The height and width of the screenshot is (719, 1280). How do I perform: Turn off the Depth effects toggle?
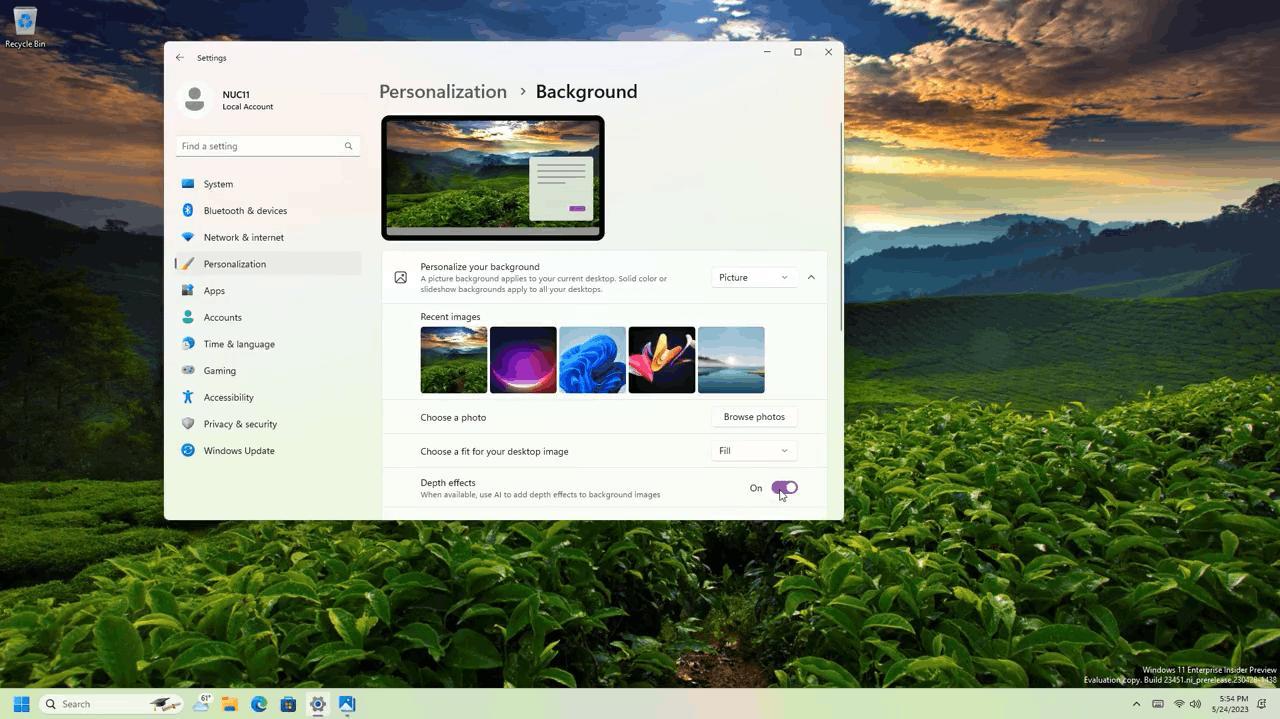click(x=784, y=488)
